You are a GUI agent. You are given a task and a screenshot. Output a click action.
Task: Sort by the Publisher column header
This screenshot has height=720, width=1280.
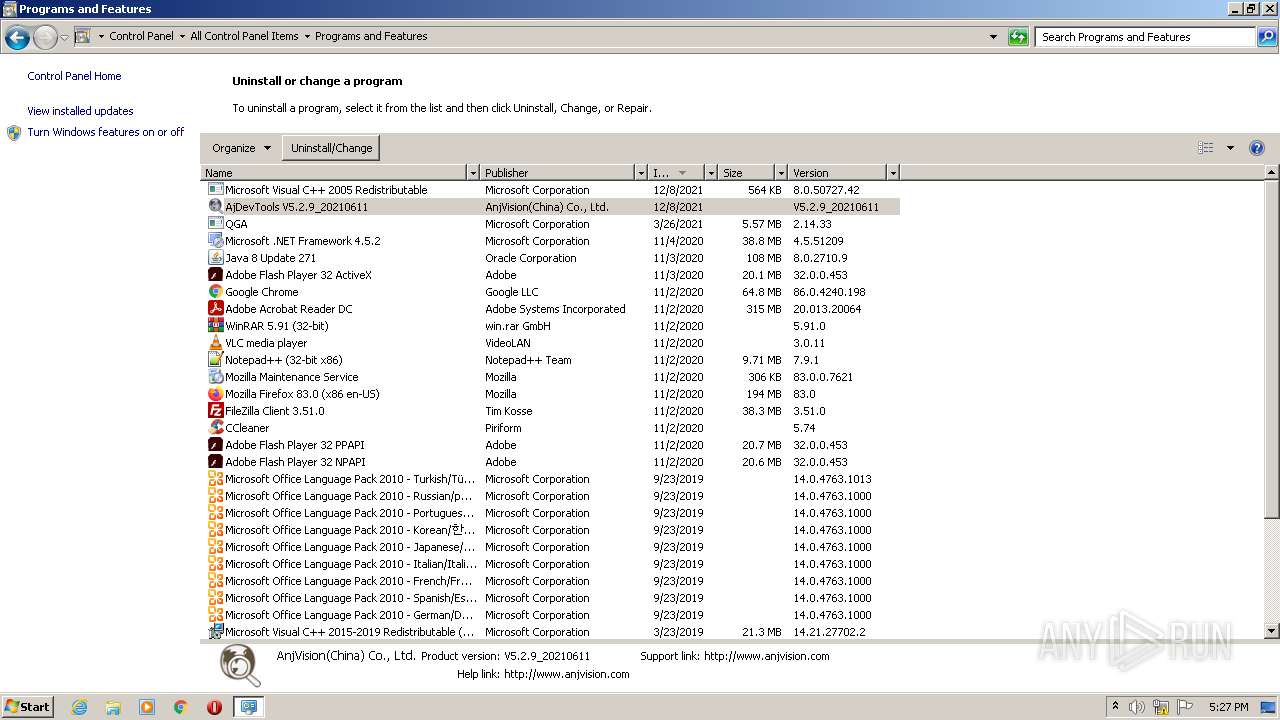[558, 173]
